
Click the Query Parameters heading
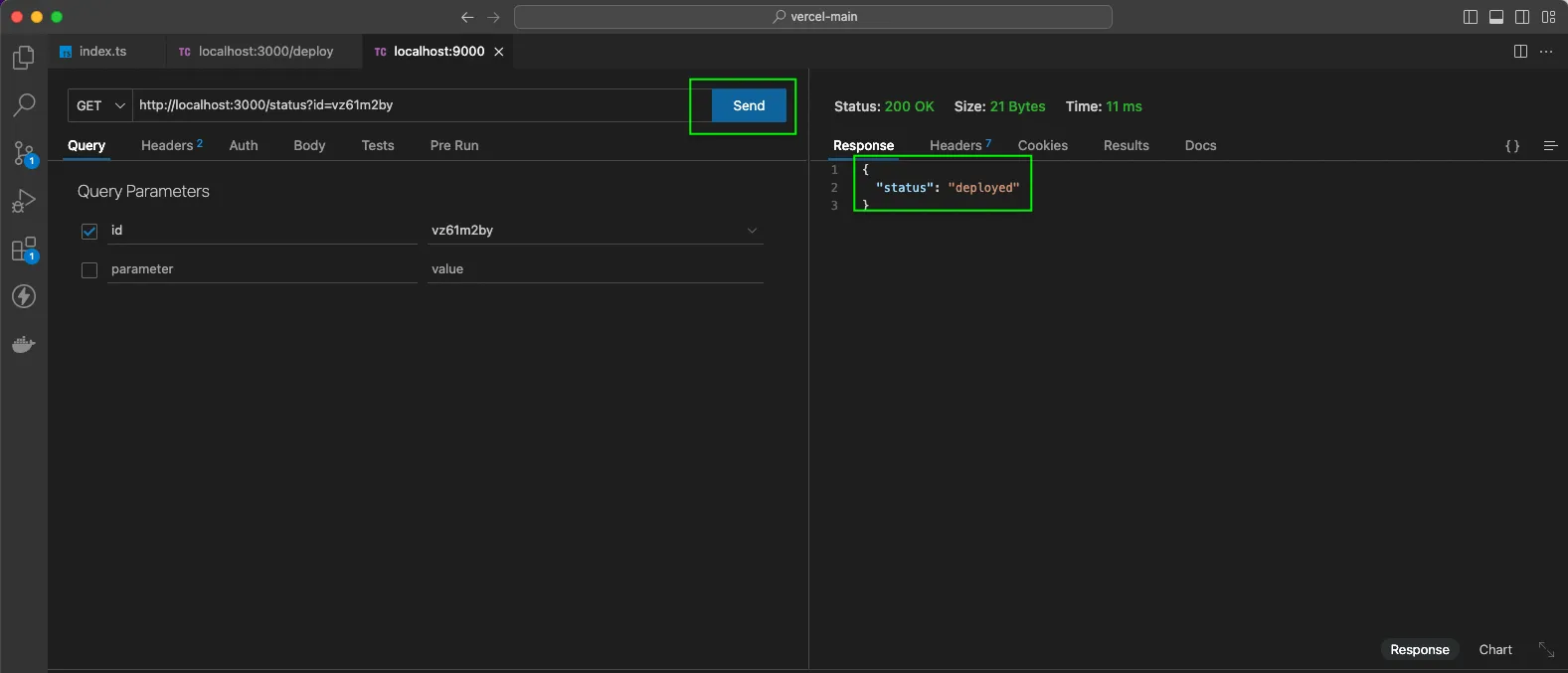(x=143, y=192)
